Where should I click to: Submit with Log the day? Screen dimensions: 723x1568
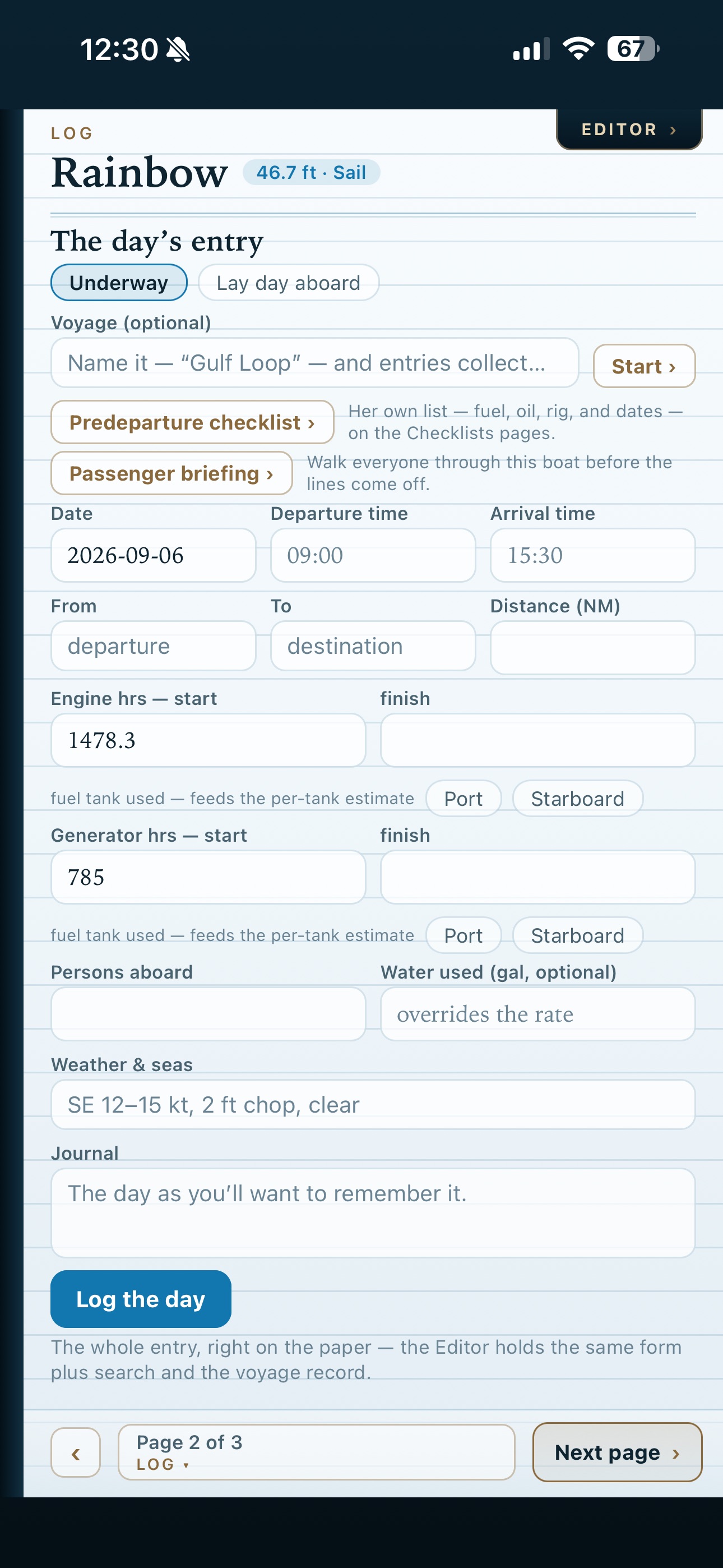tap(141, 1299)
